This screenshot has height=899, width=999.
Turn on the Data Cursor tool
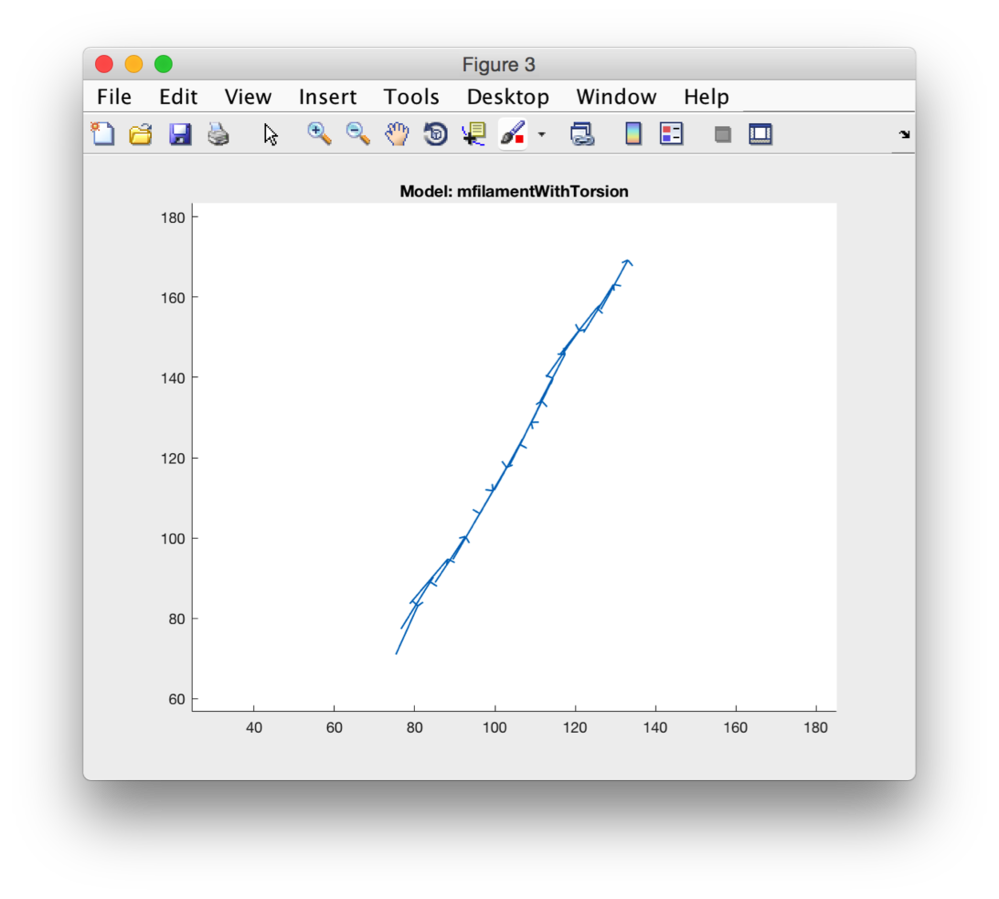[x=473, y=133]
